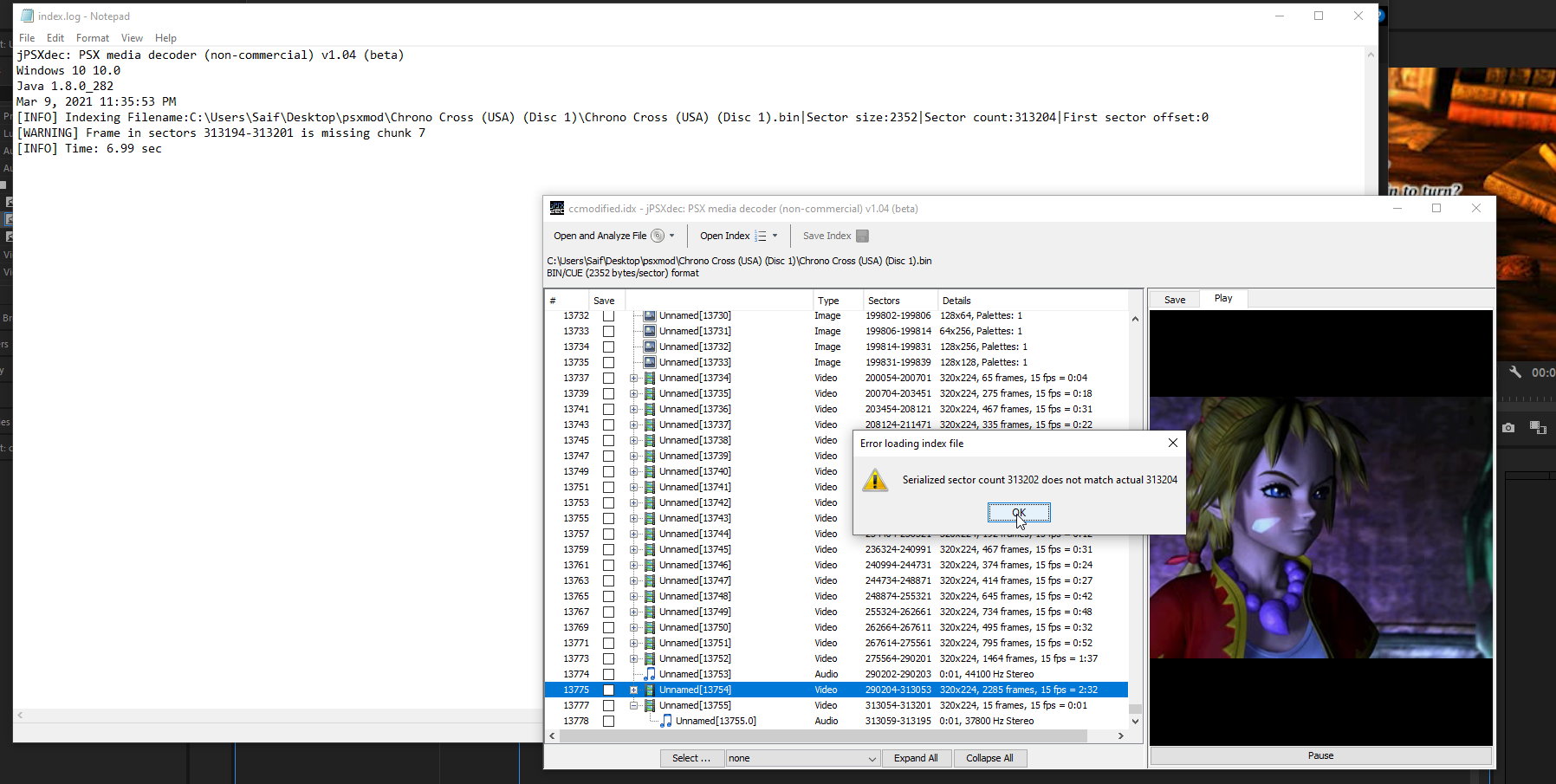Click image icon of Unnamed[13733]
The image size is (1556, 784).
650,362
